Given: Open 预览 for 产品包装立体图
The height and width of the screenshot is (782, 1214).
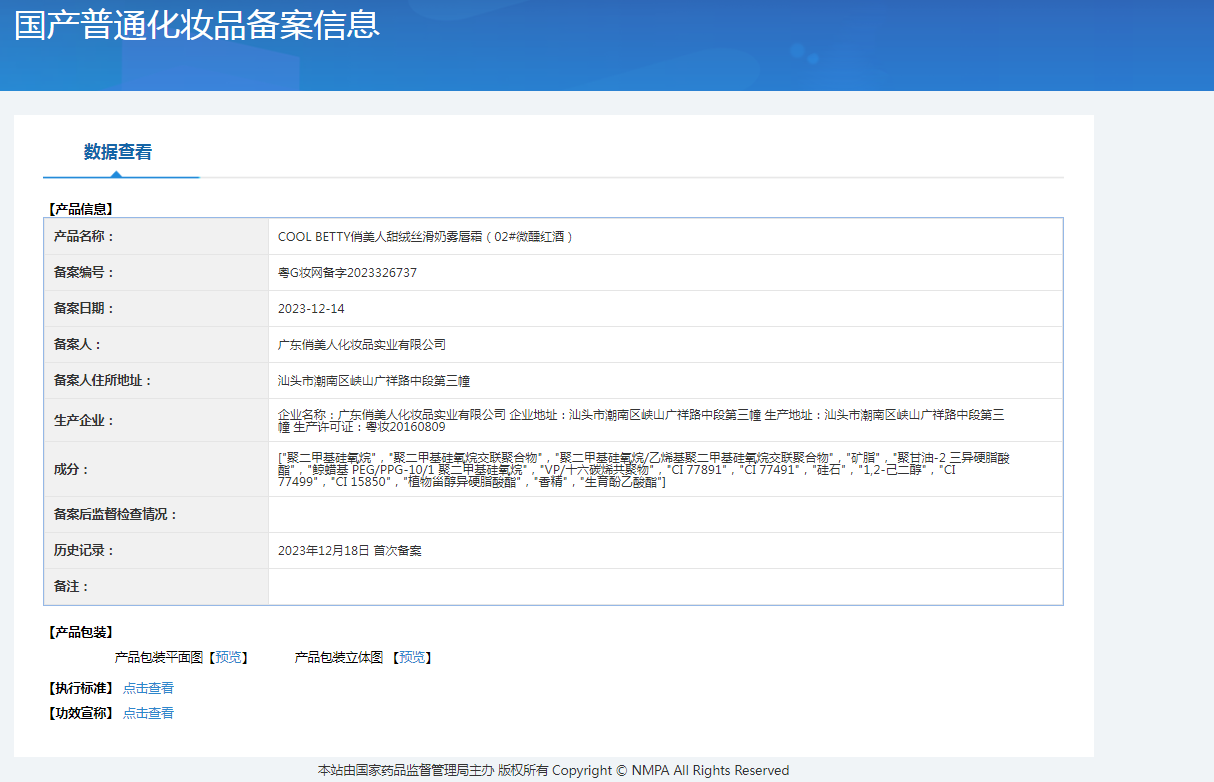Looking at the screenshot, I should (412, 657).
